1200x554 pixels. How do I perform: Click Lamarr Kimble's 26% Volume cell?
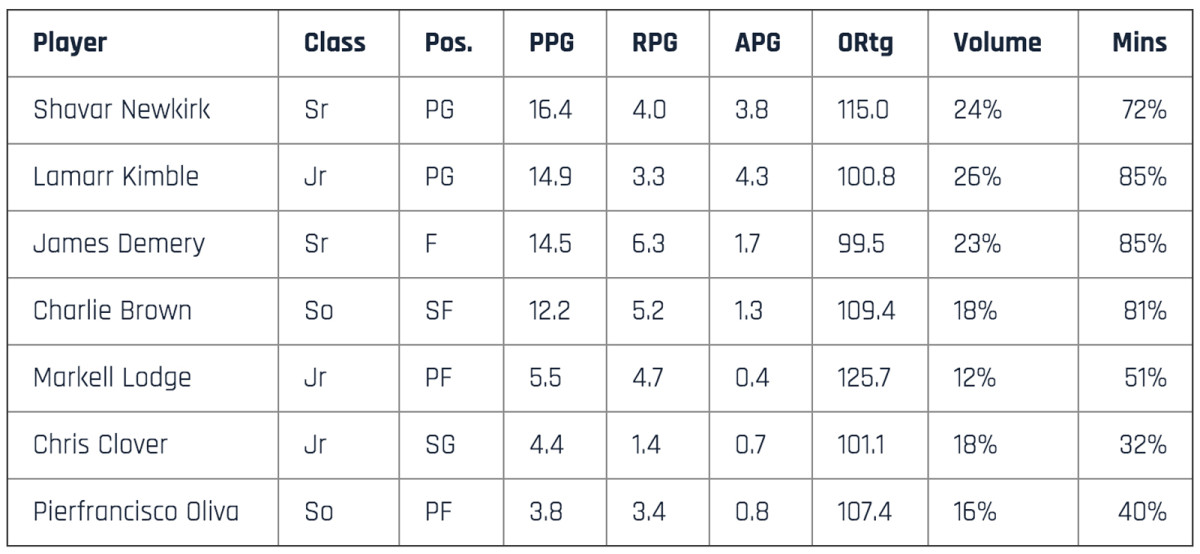[977, 177]
